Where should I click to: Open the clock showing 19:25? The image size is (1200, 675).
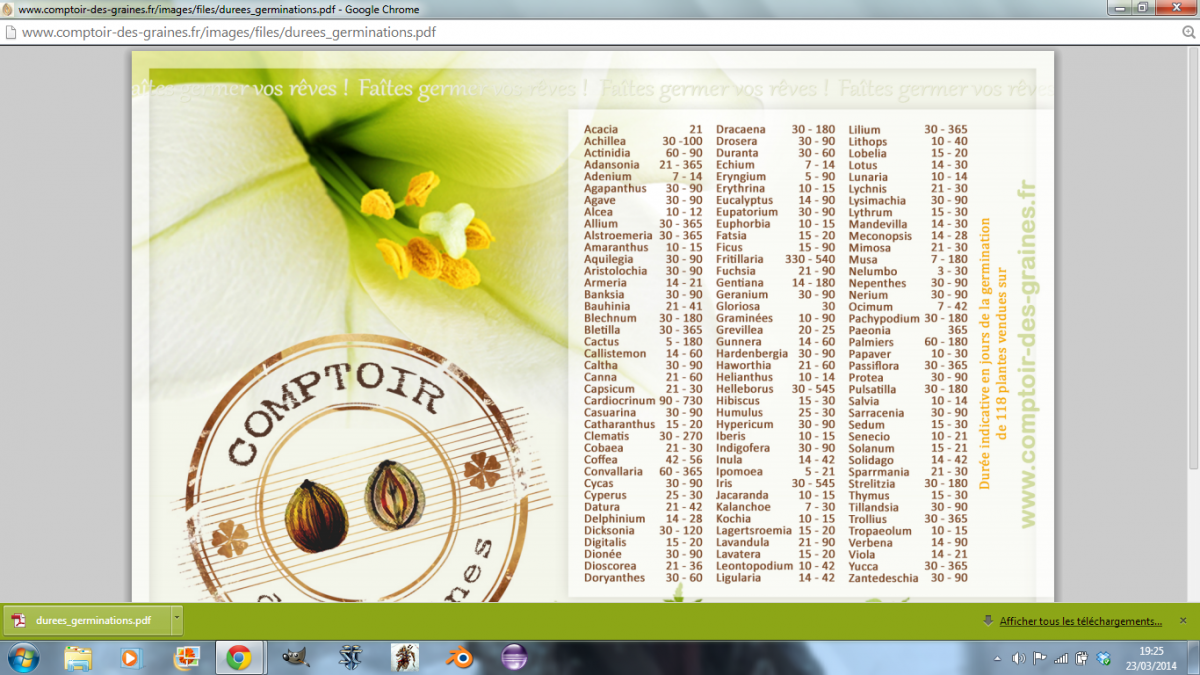click(x=1150, y=657)
